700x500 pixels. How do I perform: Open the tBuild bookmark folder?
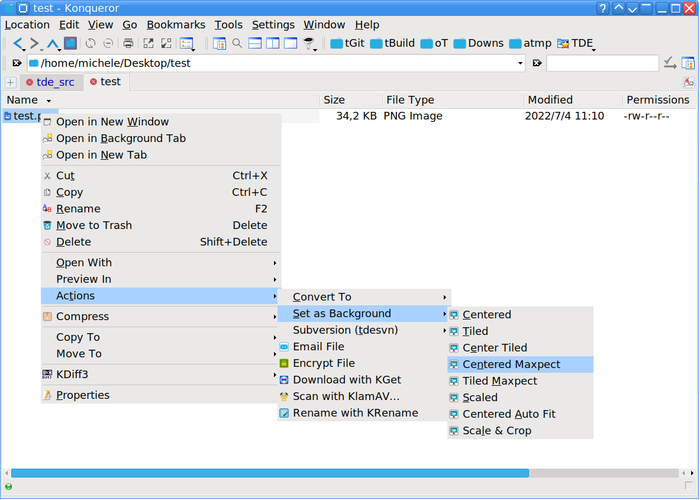click(x=392, y=43)
